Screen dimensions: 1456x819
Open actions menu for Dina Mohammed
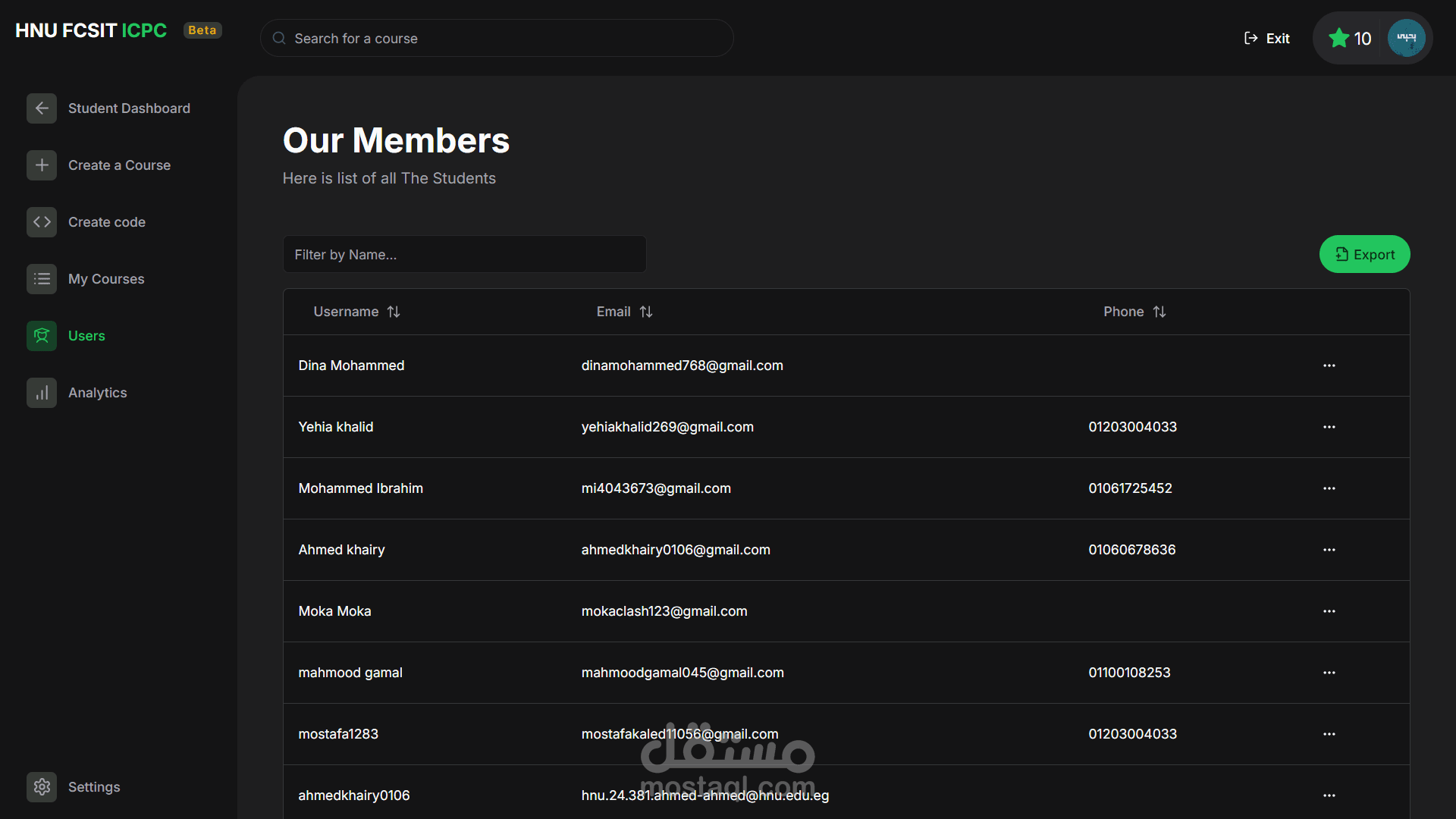click(x=1329, y=366)
